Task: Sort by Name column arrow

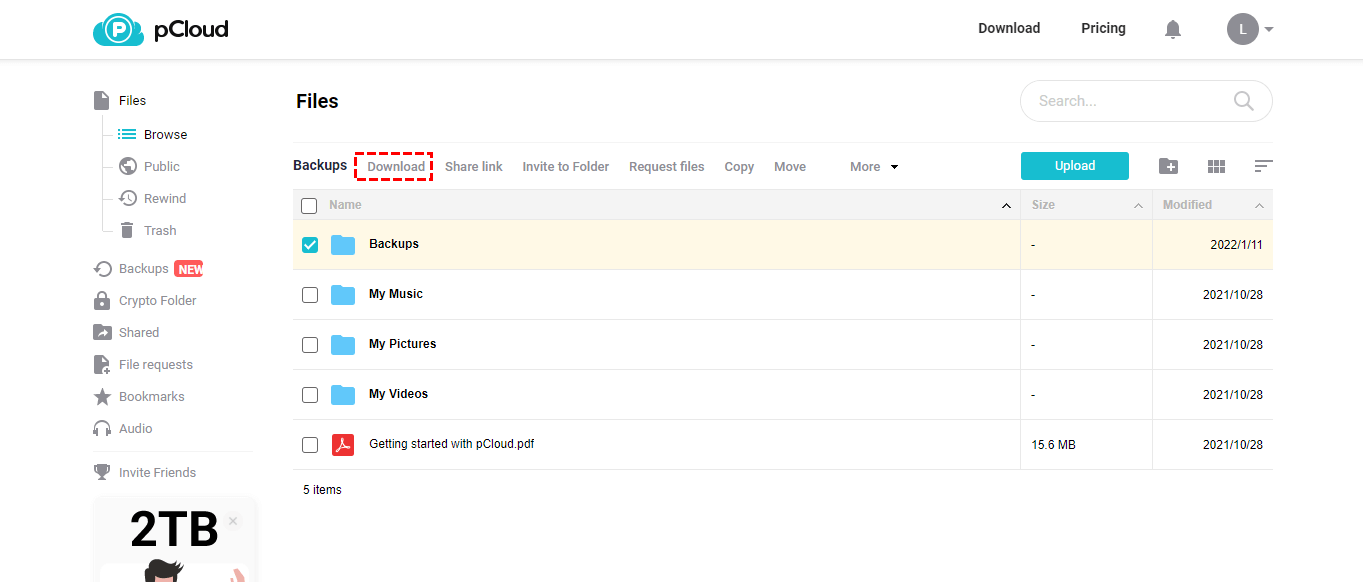Action: tap(1006, 206)
